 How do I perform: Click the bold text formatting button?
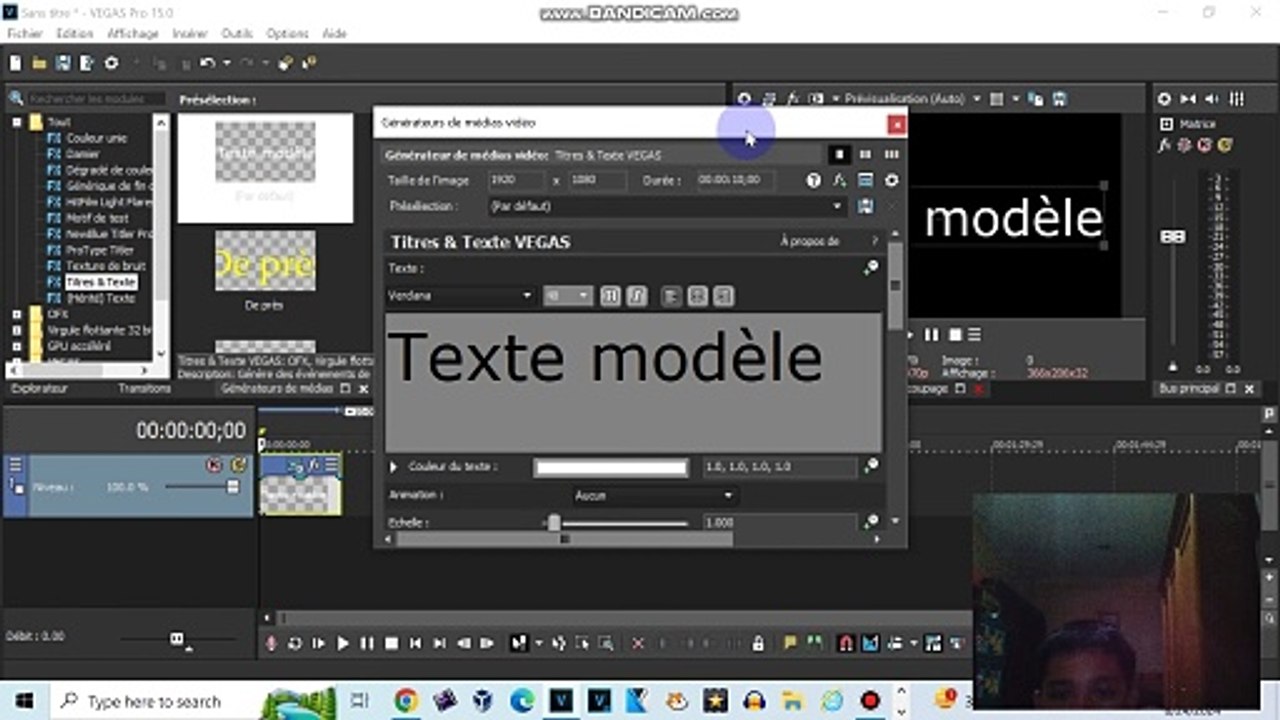(610, 296)
